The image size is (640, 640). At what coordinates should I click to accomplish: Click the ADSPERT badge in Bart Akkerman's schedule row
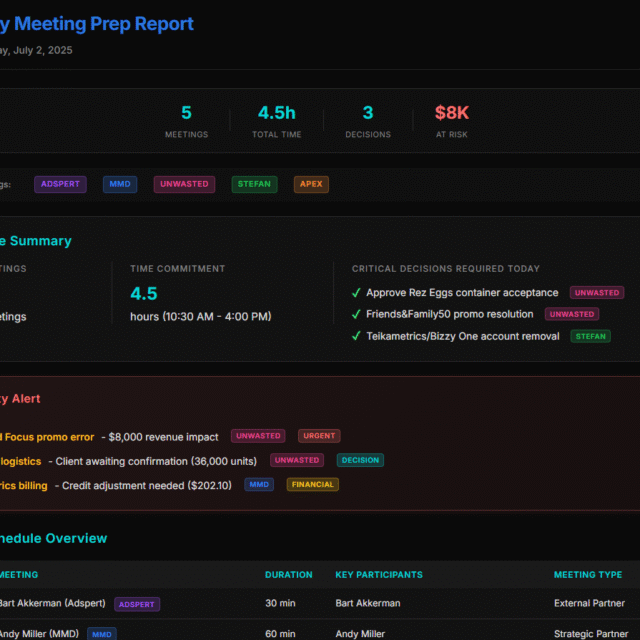(x=137, y=604)
